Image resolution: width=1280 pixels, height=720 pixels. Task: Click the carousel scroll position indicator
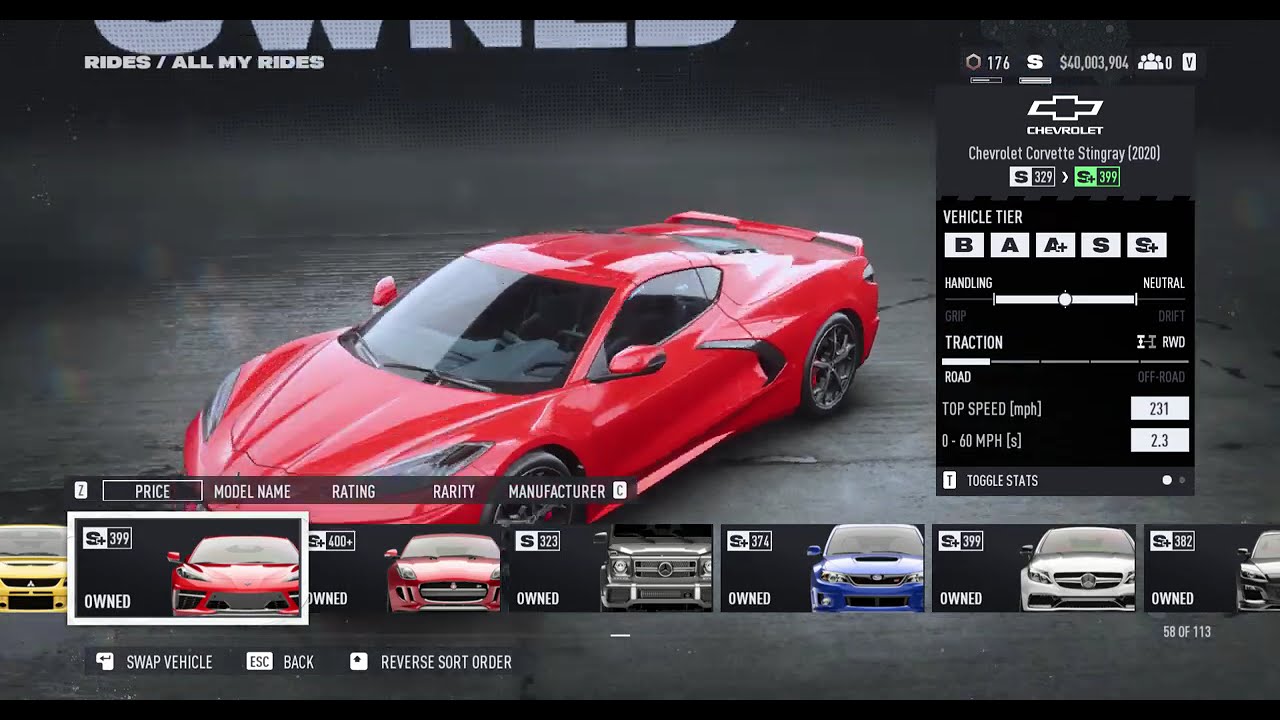tap(620, 635)
